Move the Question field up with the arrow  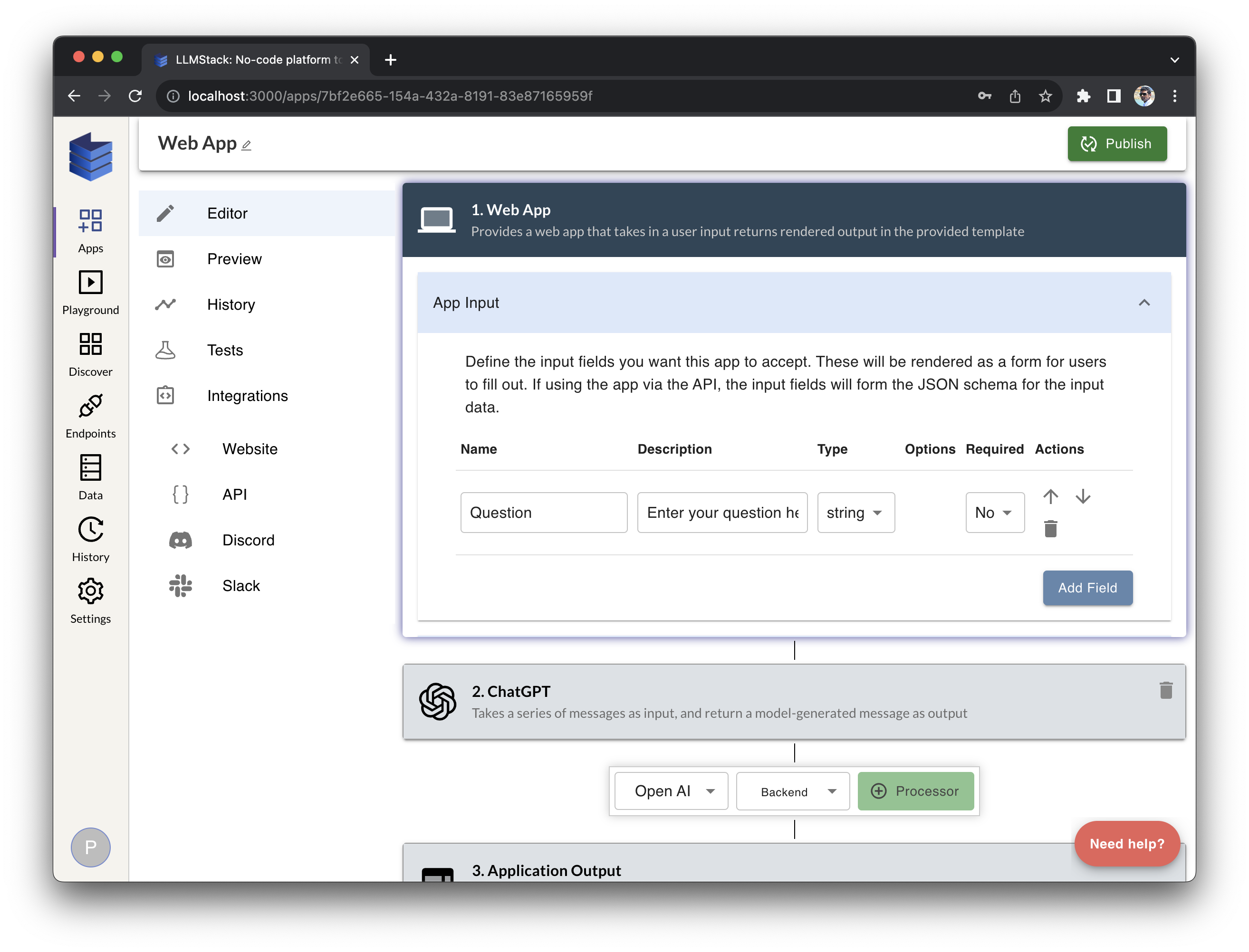(1050, 496)
